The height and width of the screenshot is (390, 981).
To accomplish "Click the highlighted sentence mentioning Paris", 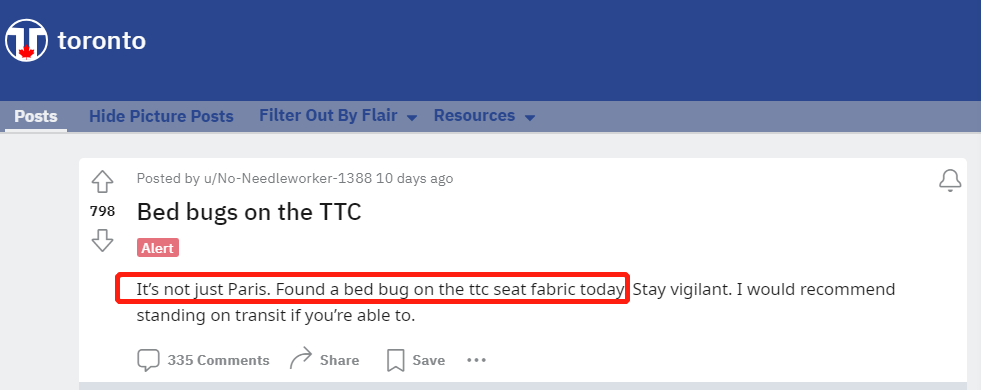I will click(x=372, y=289).
